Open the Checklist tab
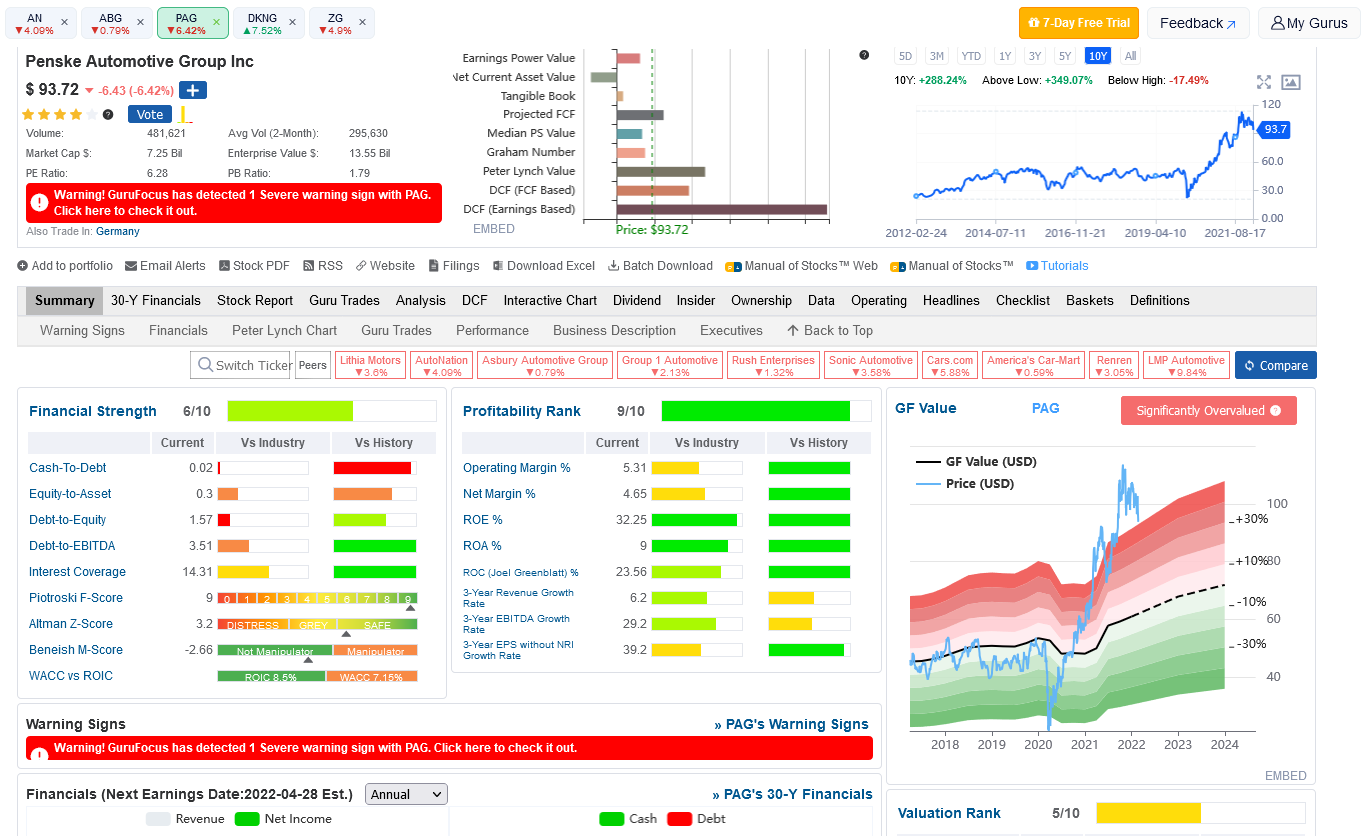This screenshot has height=836, width=1363. coord(1023,300)
